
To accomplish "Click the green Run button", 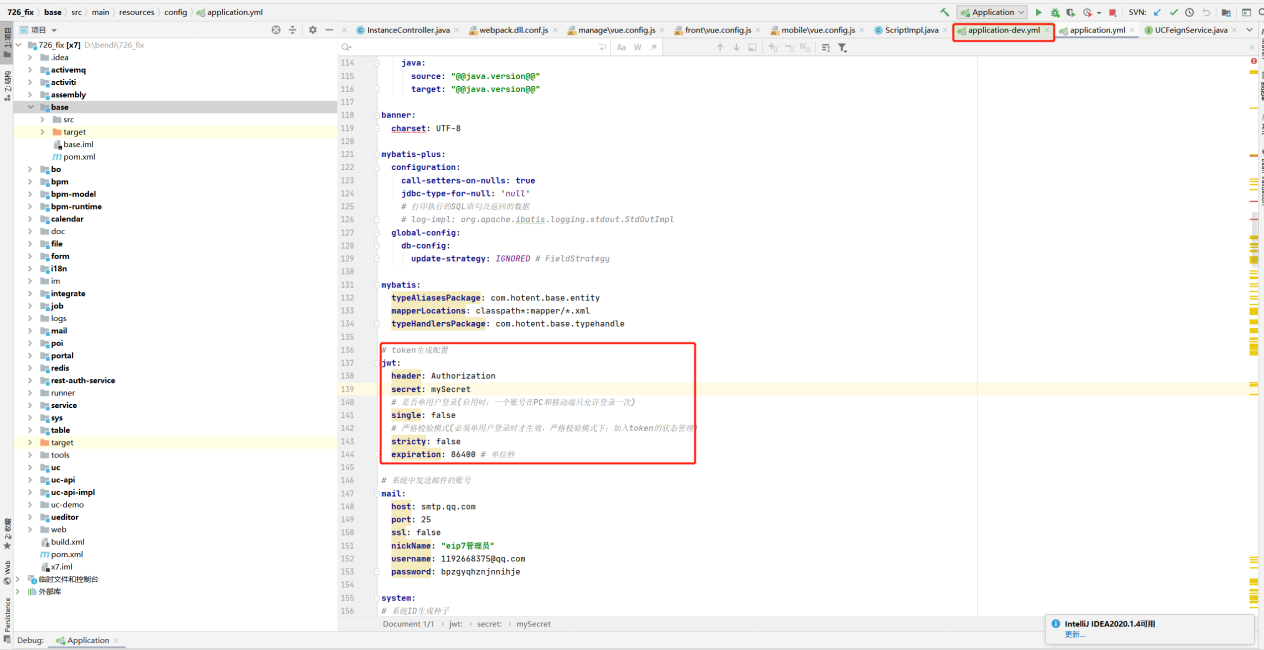I will coord(1038,12).
